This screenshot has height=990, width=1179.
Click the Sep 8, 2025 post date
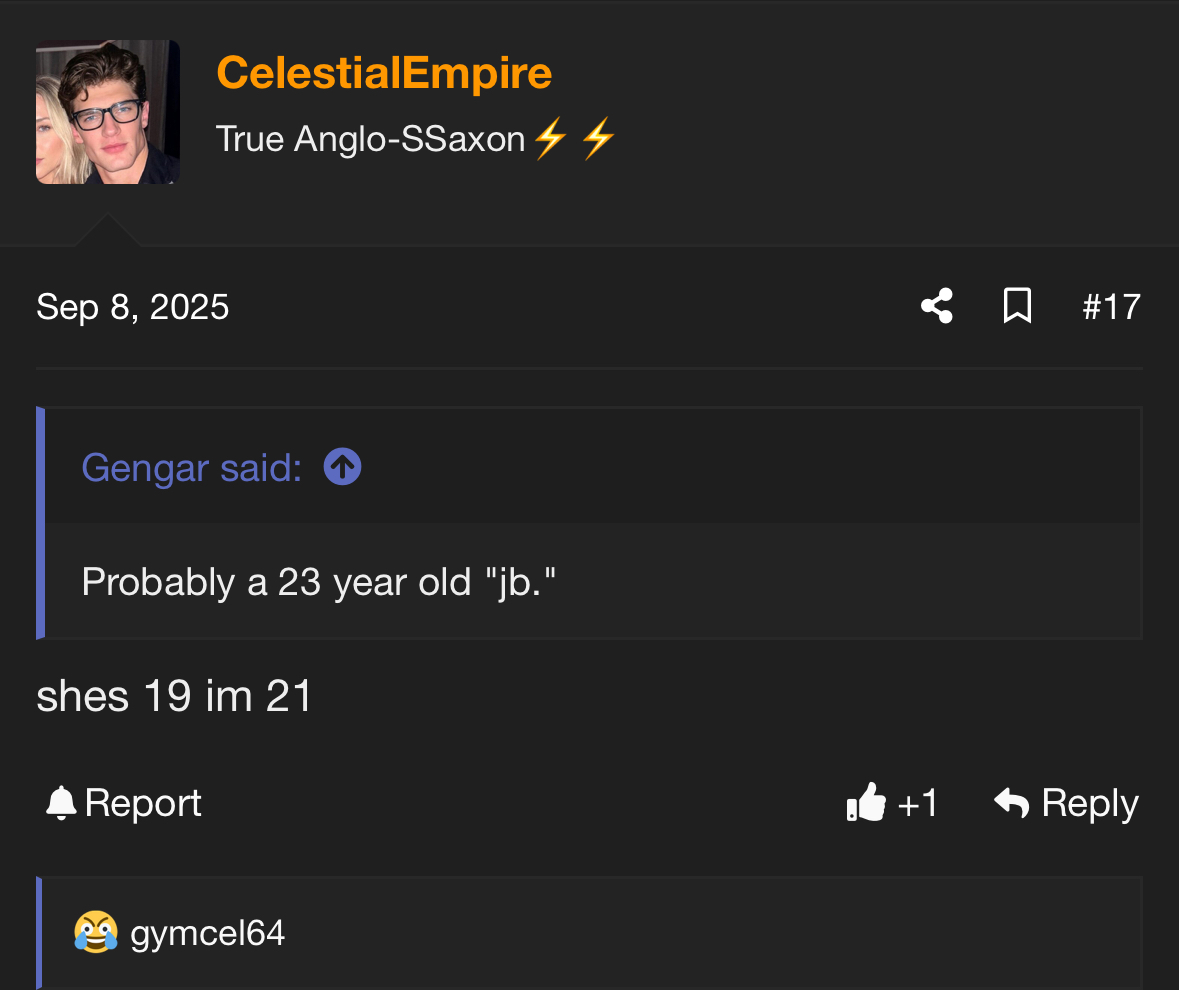point(133,306)
